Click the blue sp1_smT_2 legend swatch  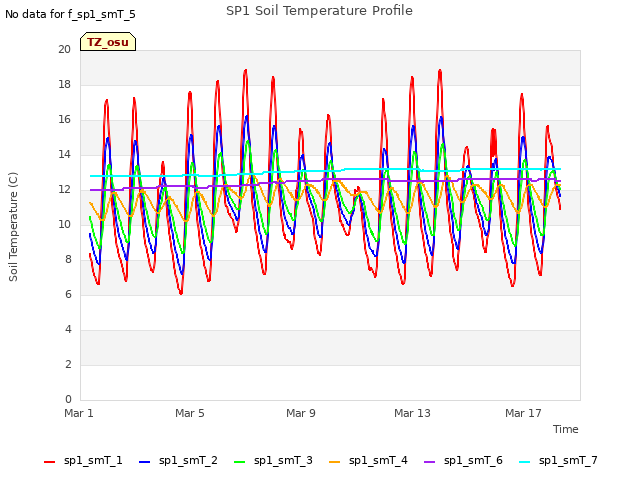click(144, 462)
